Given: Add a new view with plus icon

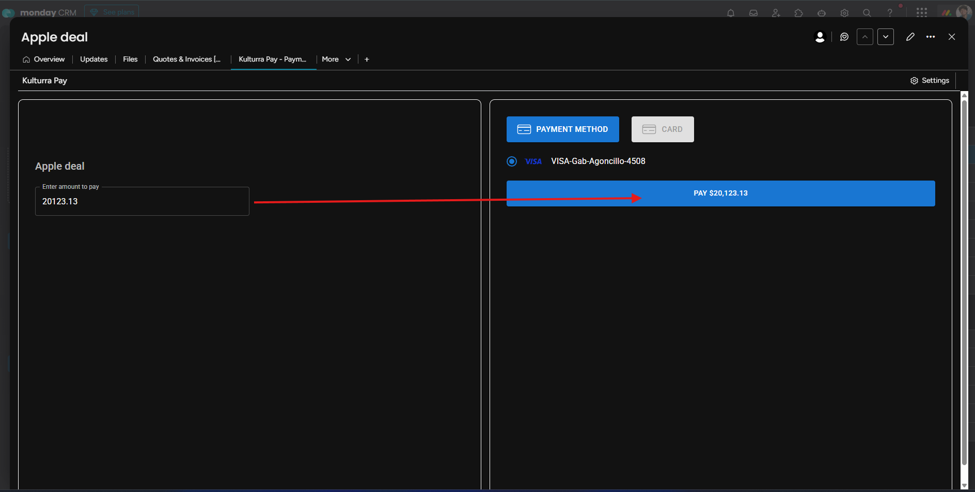Looking at the screenshot, I should tap(366, 59).
